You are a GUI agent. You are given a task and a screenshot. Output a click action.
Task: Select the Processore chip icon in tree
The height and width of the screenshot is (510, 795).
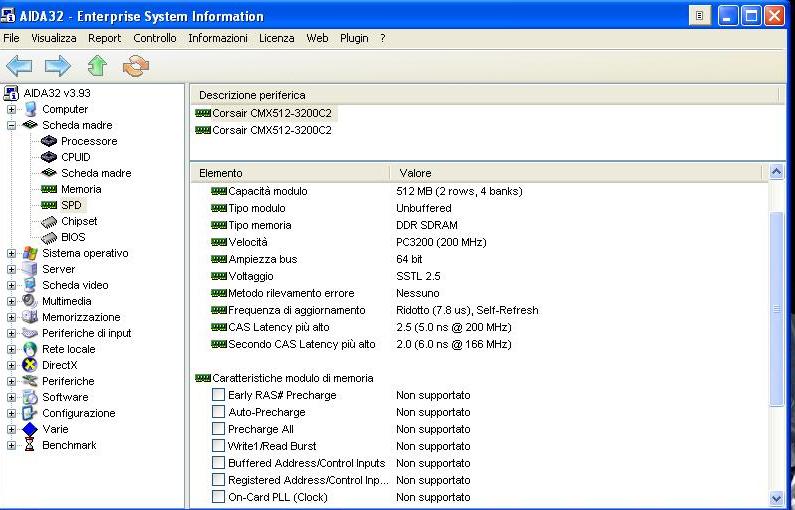tap(49, 141)
